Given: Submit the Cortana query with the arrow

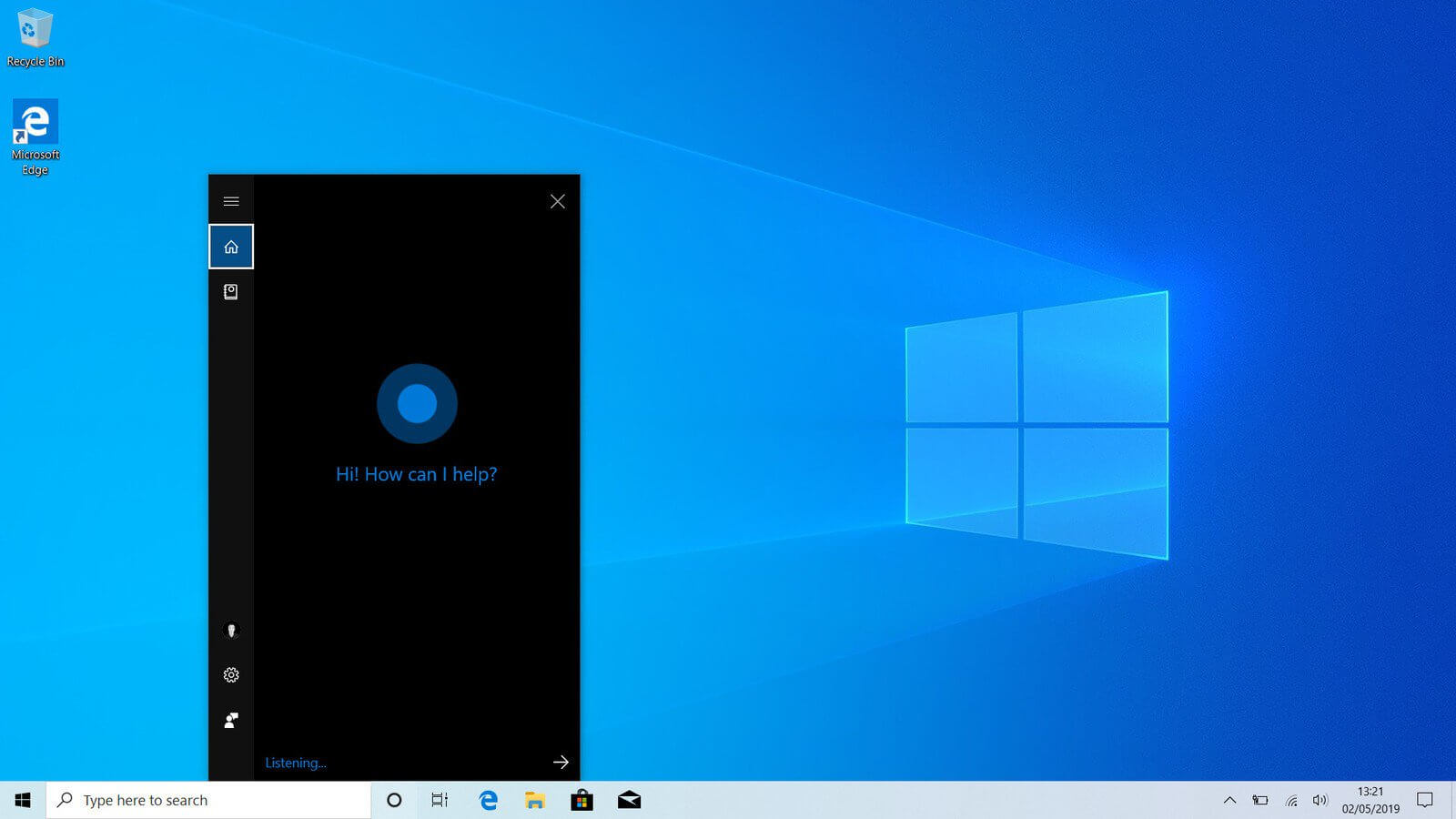Looking at the screenshot, I should click(x=561, y=763).
